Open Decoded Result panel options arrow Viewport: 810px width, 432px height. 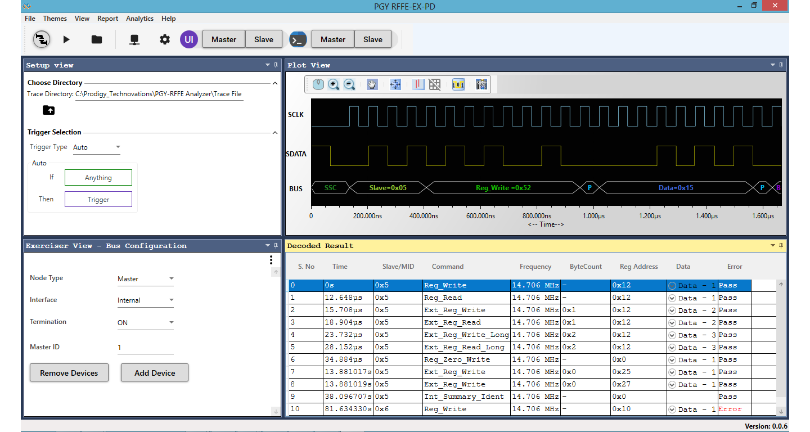pyautogui.click(x=773, y=245)
